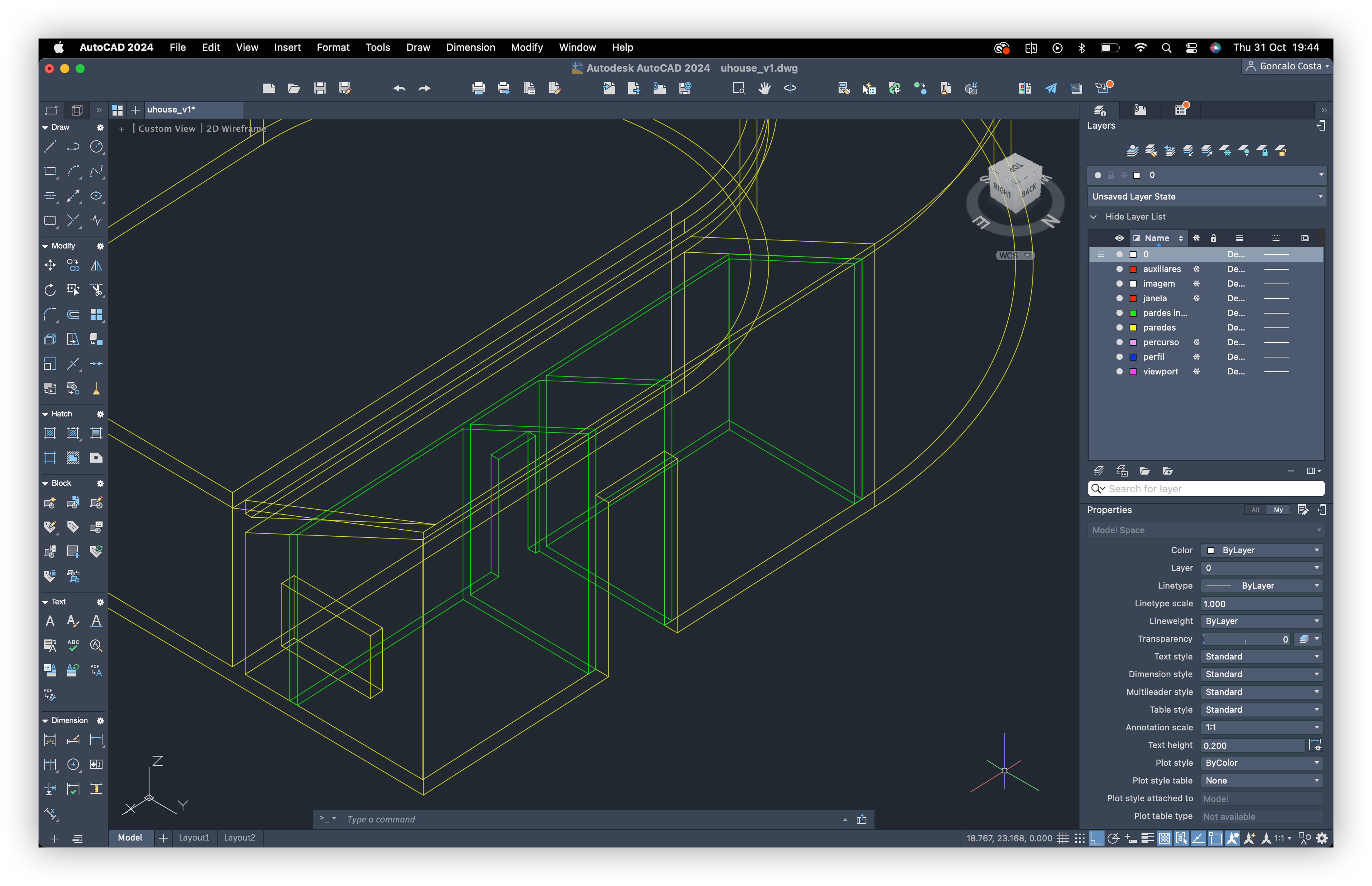The width and height of the screenshot is (1372, 886).
Task: Select the Fillet tool
Action: pyautogui.click(x=50, y=314)
